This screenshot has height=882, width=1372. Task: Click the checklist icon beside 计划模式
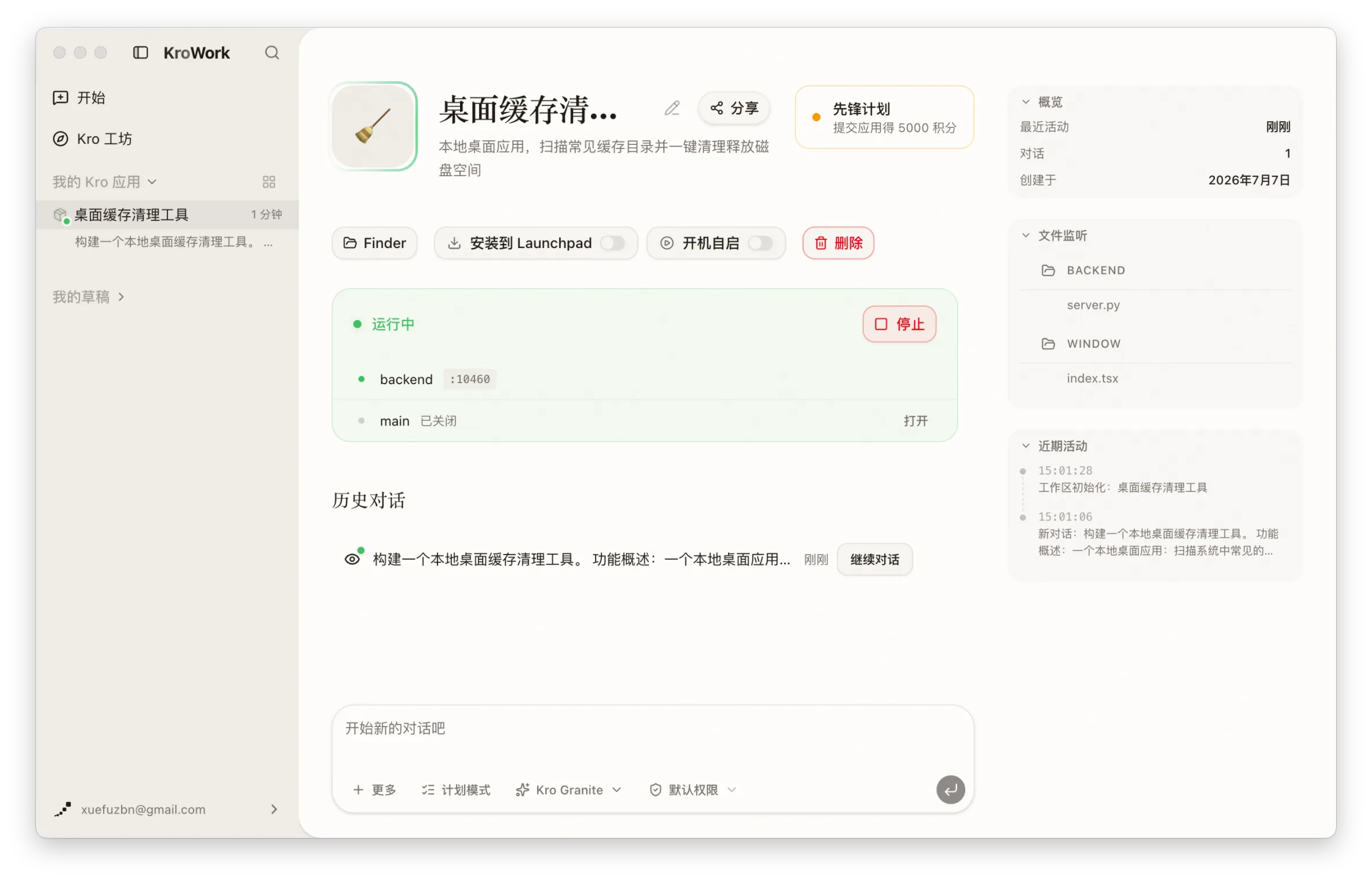(x=428, y=789)
